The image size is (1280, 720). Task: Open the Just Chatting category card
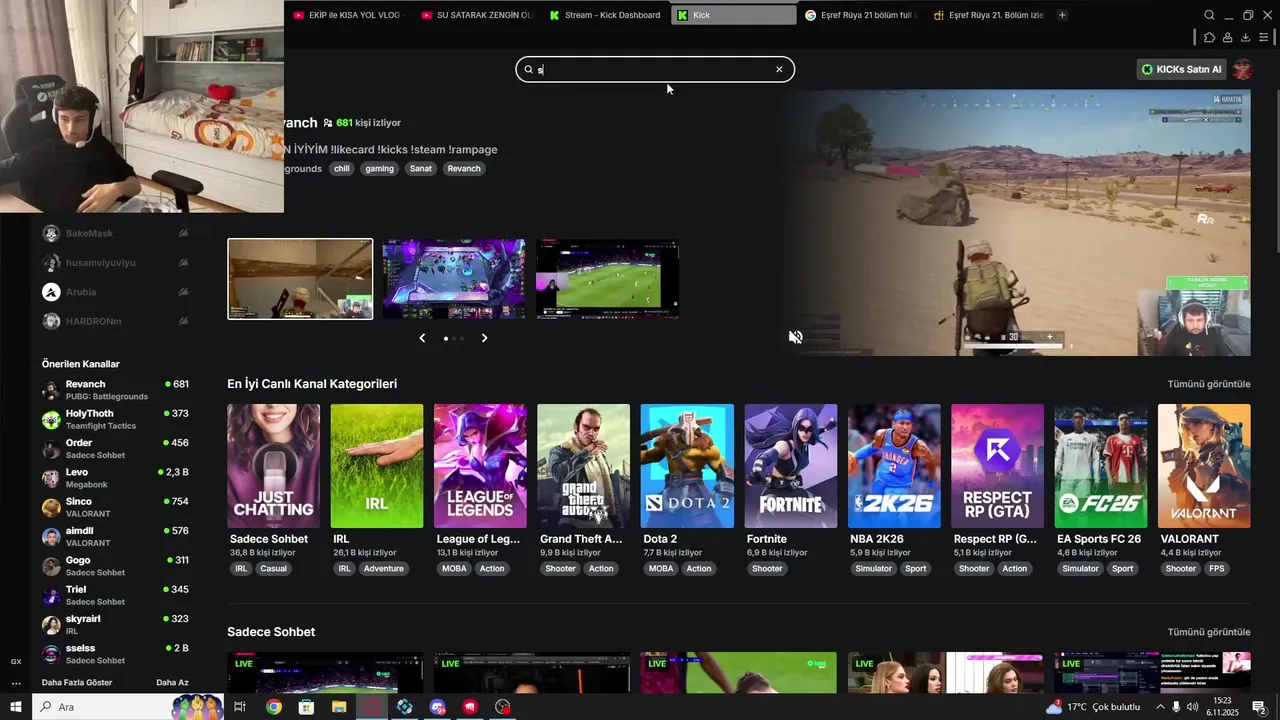tap(273, 466)
